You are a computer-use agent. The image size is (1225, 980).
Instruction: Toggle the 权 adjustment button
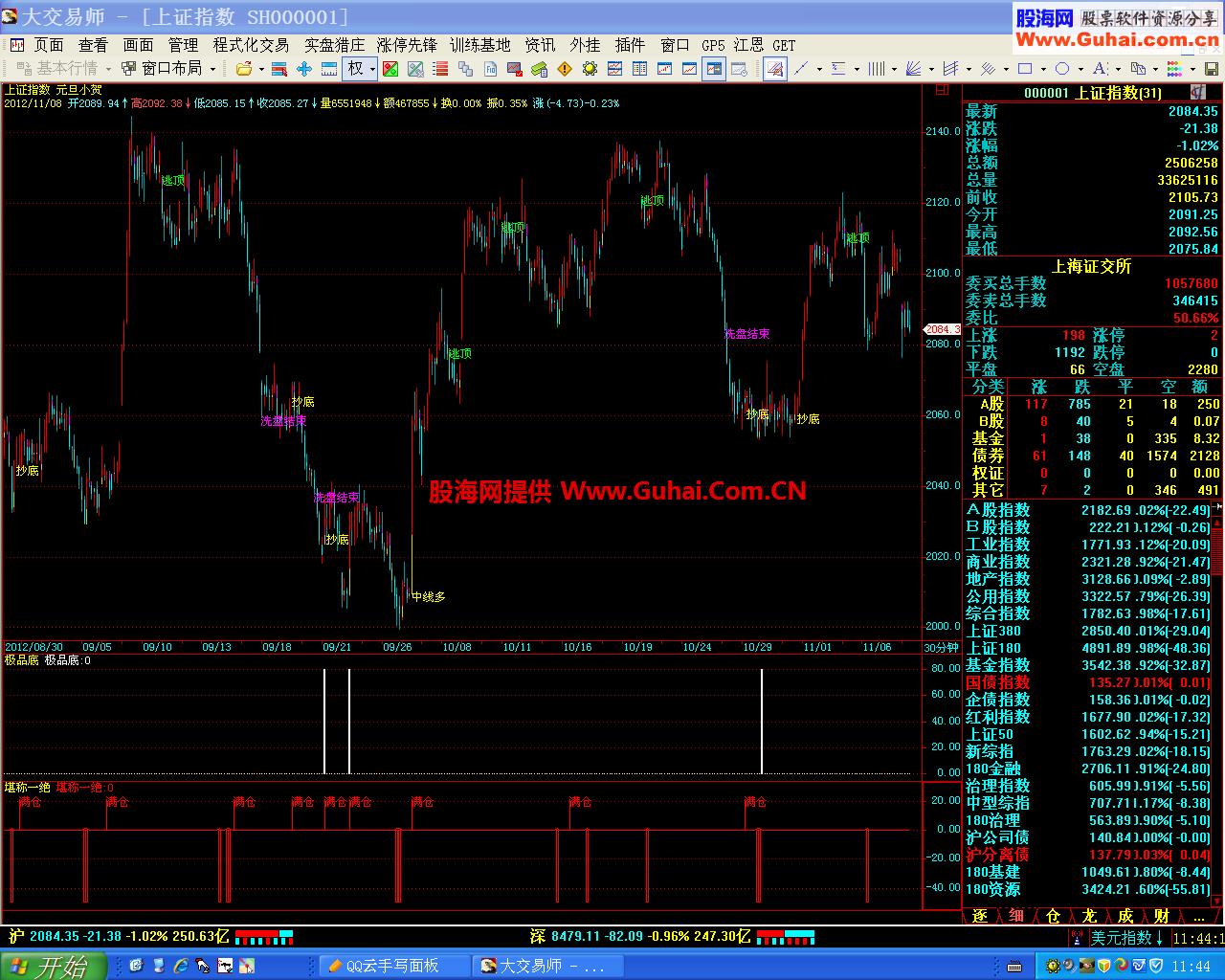click(x=356, y=69)
